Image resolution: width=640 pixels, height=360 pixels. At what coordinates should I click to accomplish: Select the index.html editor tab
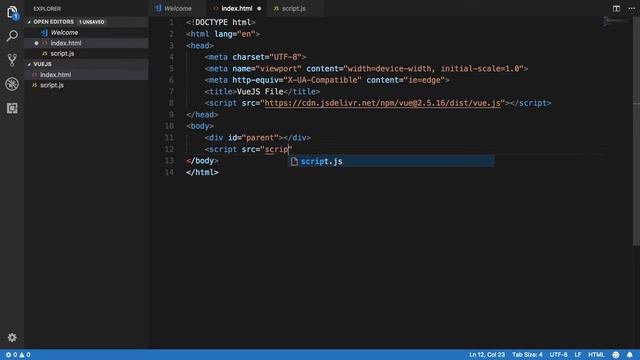(237, 8)
